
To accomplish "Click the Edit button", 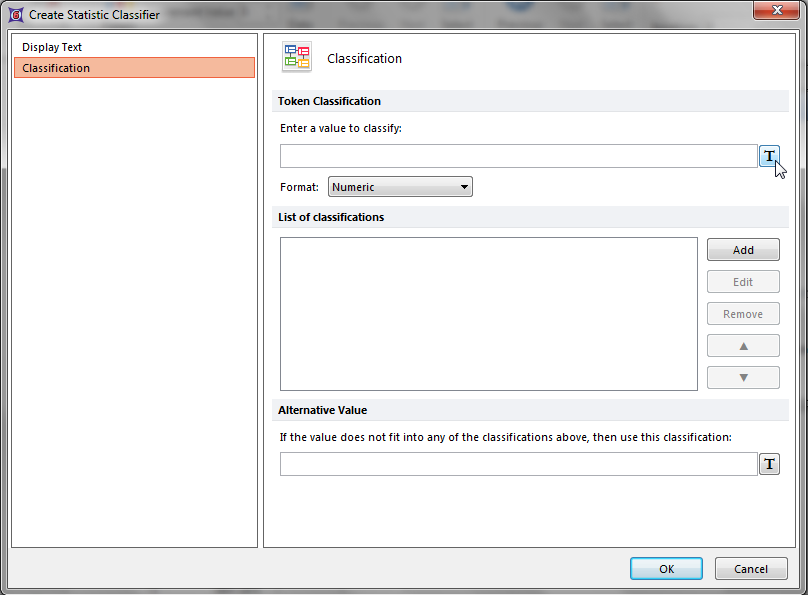I will [743, 282].
